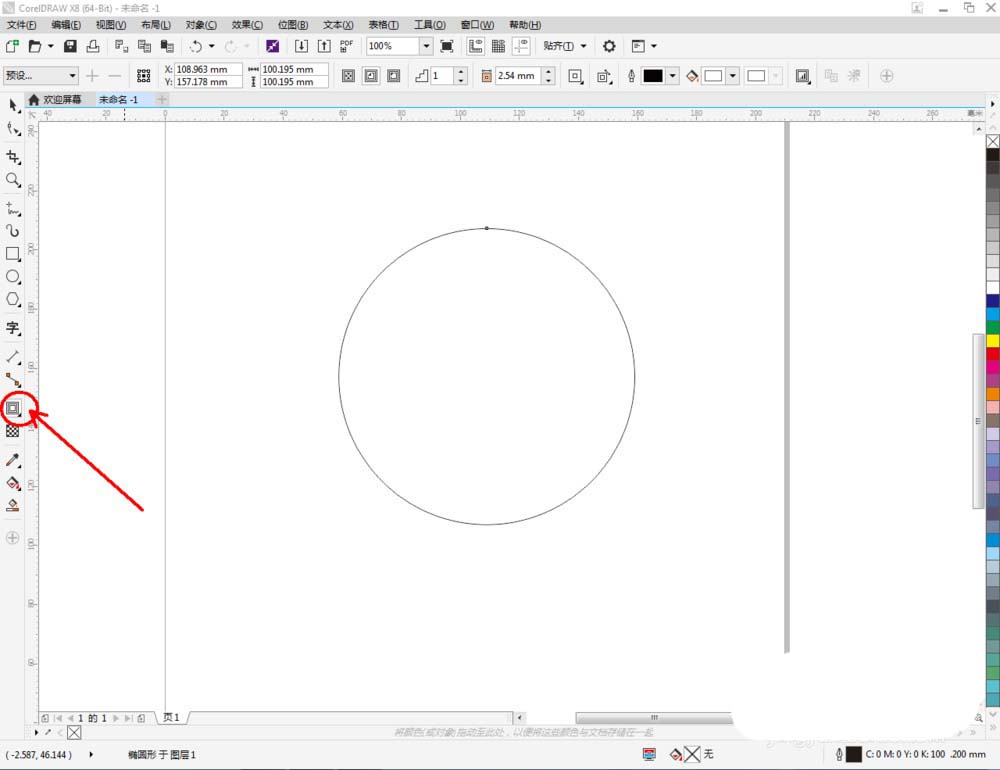Open the Effects menu
Screen dimensions: 1000x770
pos(247,25)
